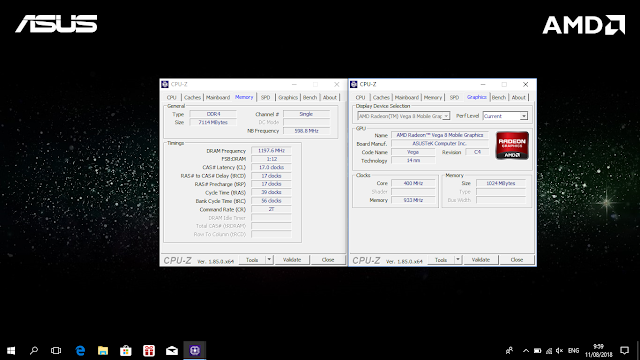Click Show Desktop sliver at taskbar end
This screenshot has height=360, width=640.
pyautogui.click(x=638, y=350)
